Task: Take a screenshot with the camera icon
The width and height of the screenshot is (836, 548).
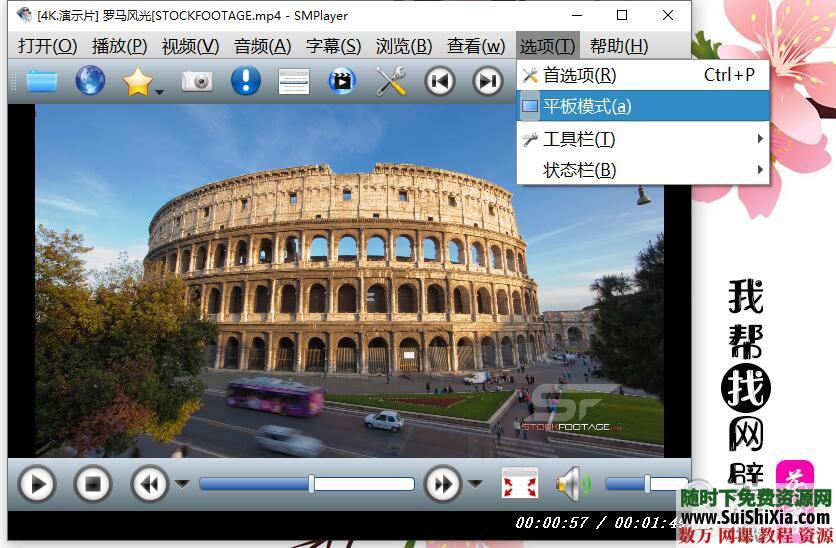Action: click(x=197, y=81)
